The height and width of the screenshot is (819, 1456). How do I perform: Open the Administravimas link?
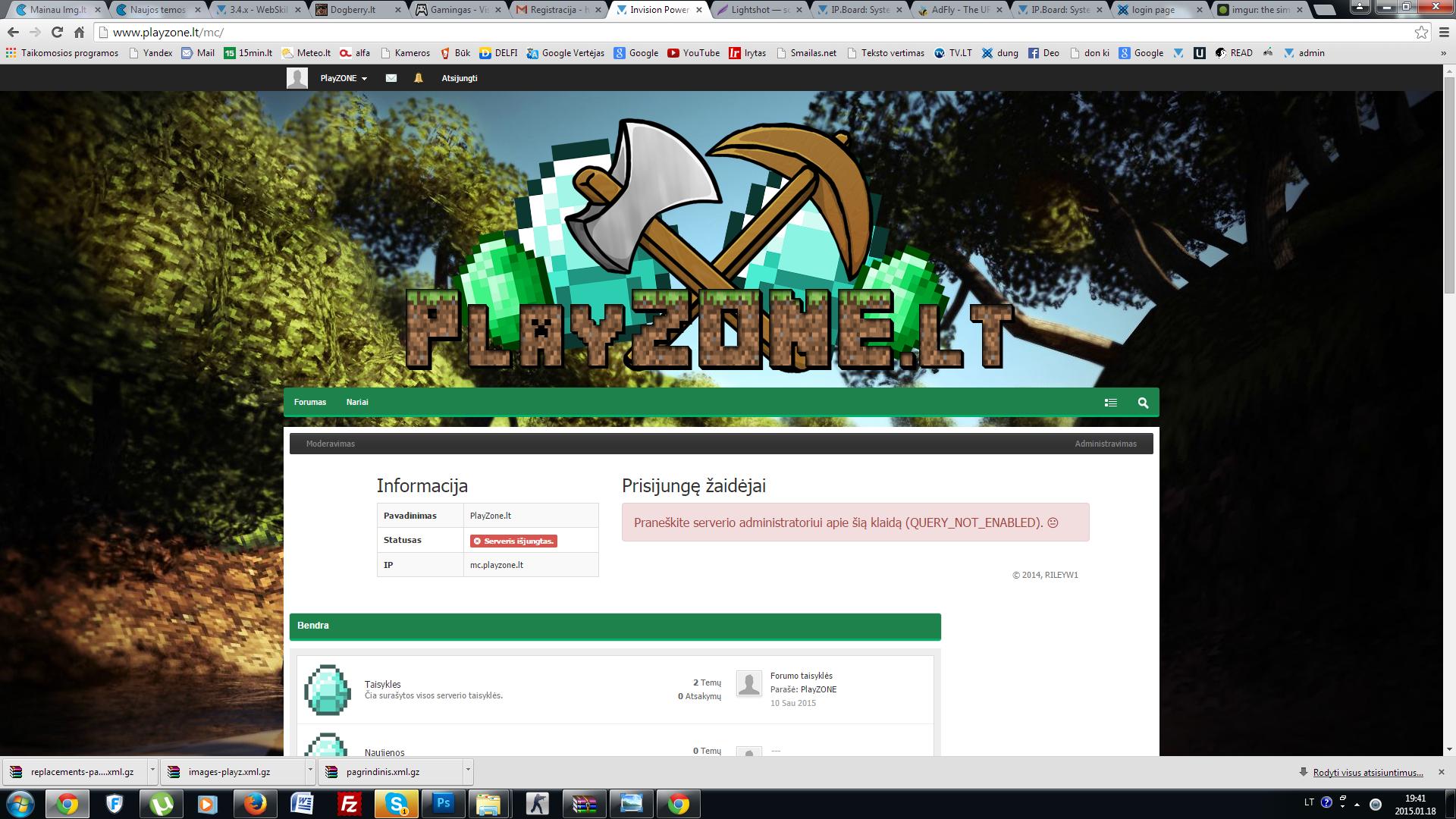[1106, 444]
